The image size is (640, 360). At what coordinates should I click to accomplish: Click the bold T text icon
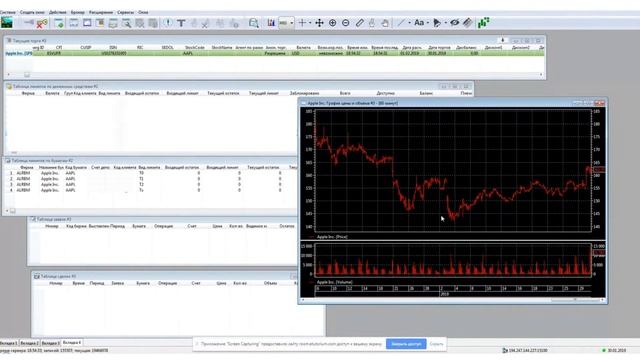[x=181, y=23]
